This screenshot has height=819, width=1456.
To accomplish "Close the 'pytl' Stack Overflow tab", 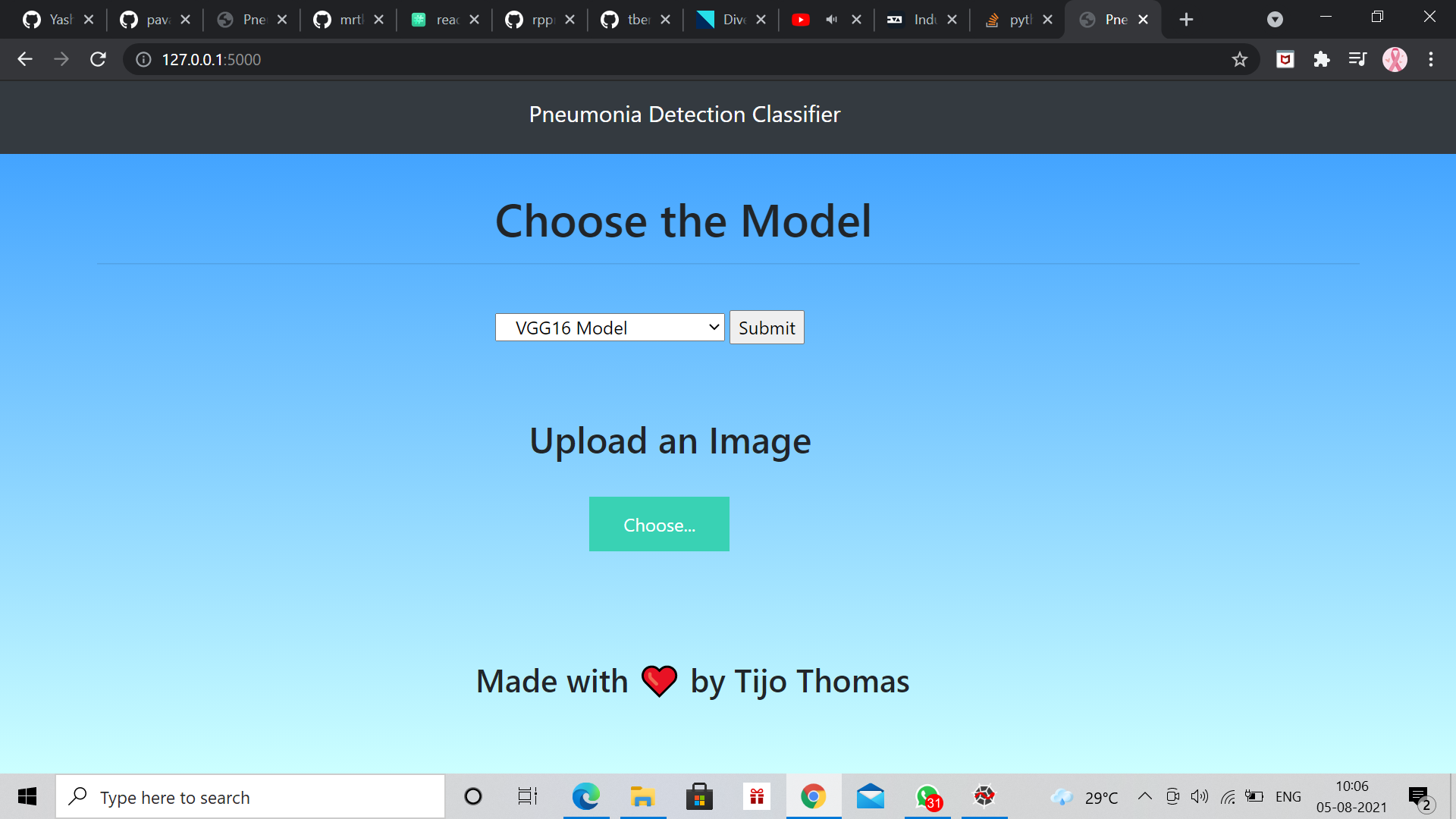I will point(1047,20).
